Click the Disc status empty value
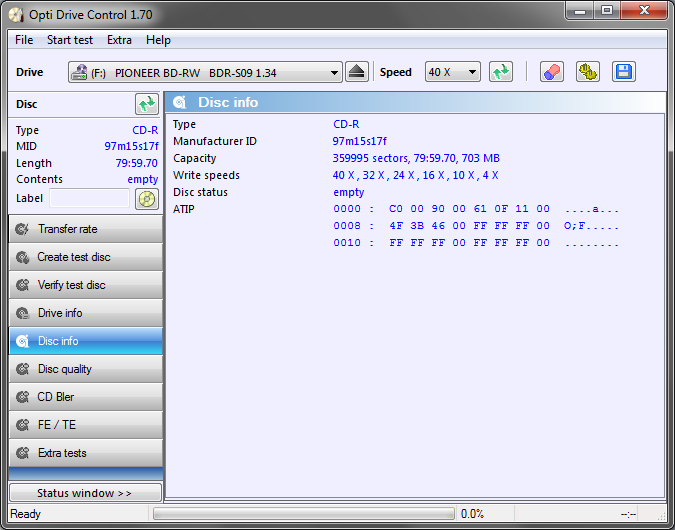Image resolution: width=675 pixels, height=530 pixels. tap(349, 192)
